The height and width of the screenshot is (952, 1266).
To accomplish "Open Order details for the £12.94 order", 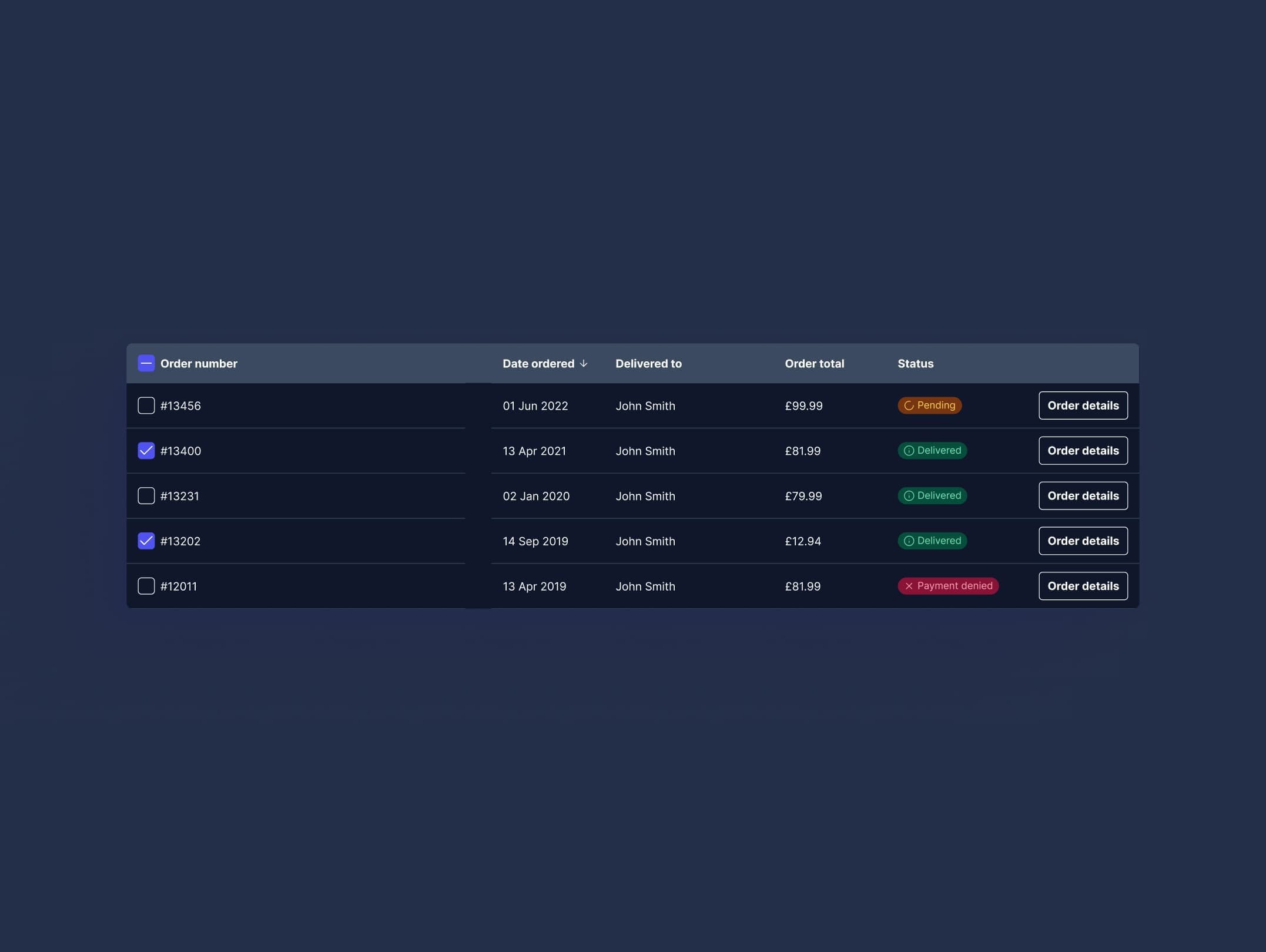I will coord(1083,541).
